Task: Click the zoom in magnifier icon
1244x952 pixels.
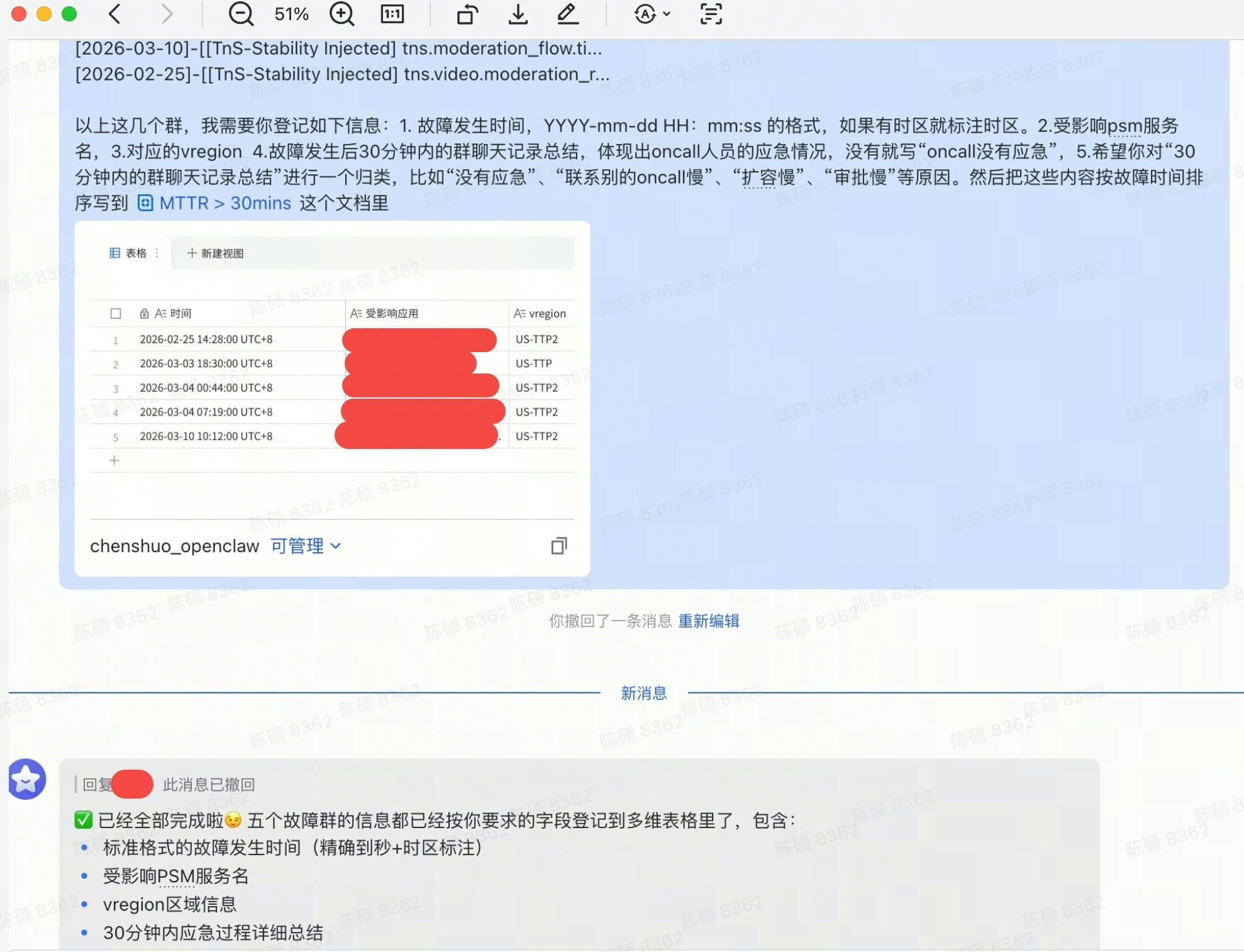Action: [342, 14]
